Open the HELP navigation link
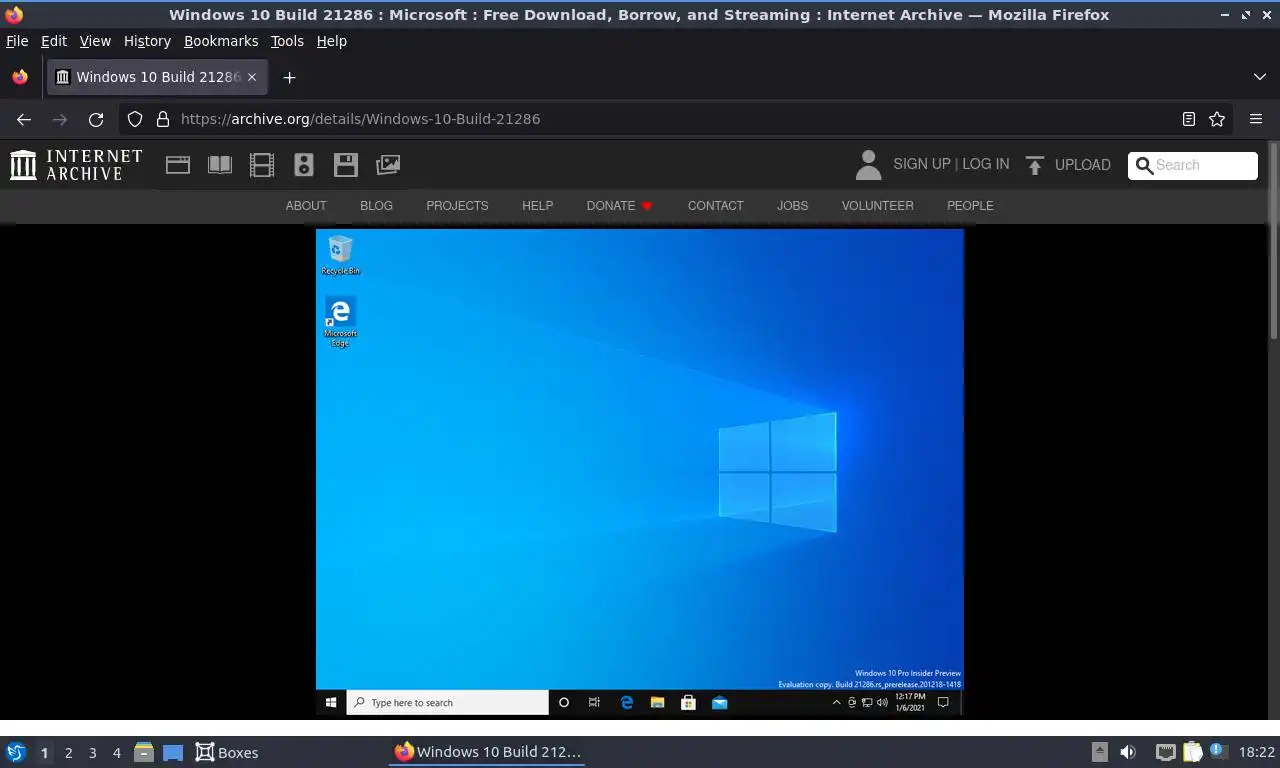The width and height of the screenshot is (1280, 768). [537, 206]
